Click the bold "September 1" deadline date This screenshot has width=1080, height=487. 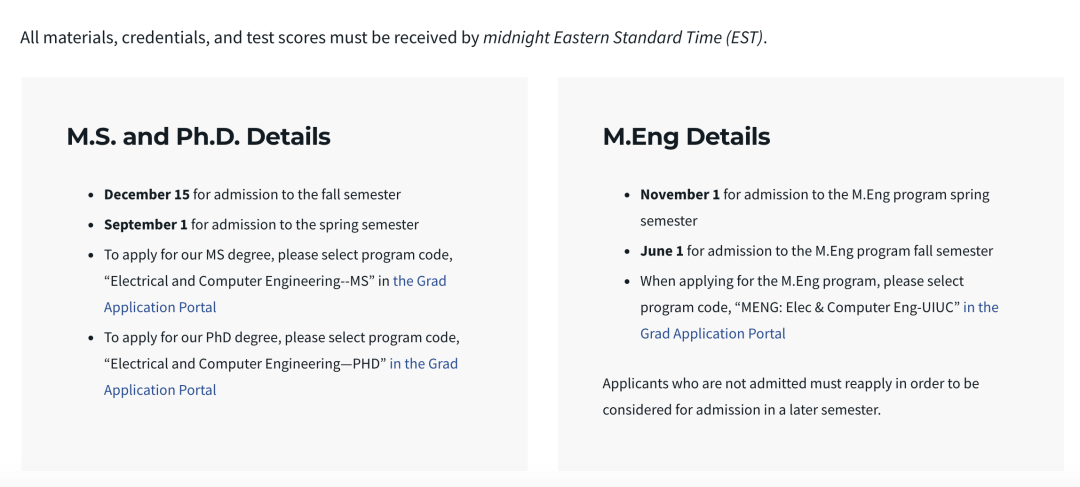coord(145,224)
